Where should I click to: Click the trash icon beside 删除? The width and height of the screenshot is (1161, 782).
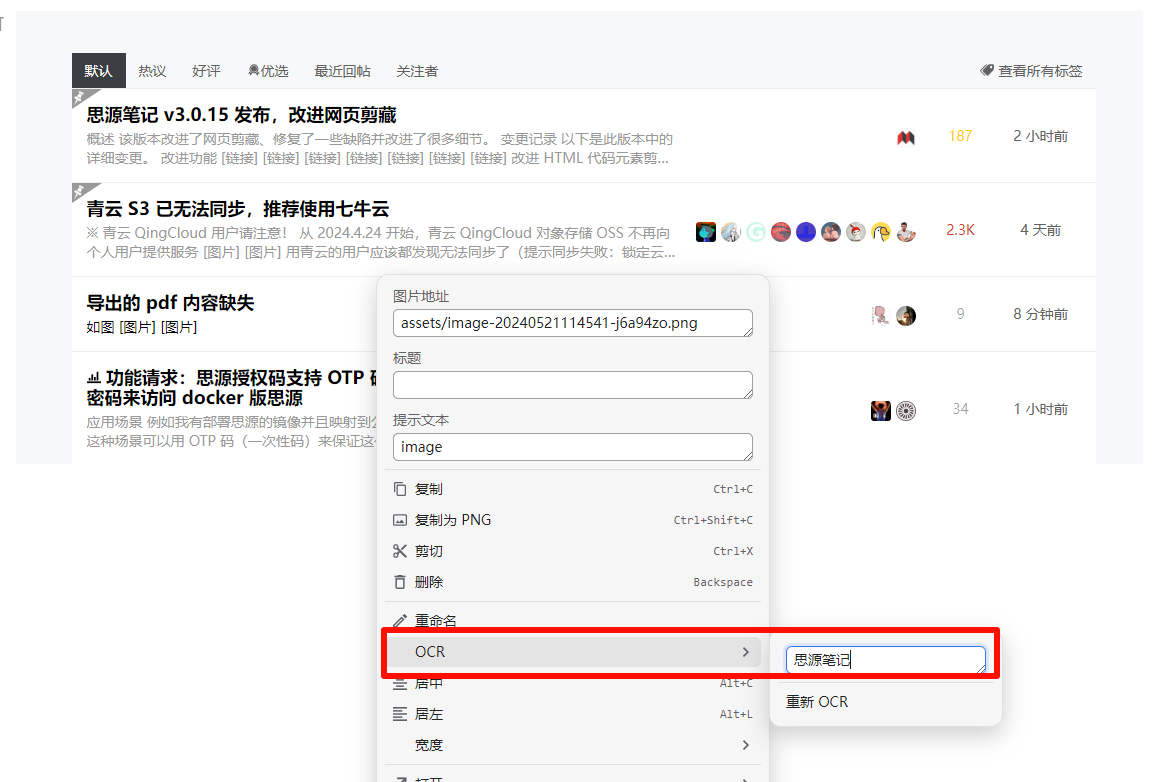(x=400, y=582)
